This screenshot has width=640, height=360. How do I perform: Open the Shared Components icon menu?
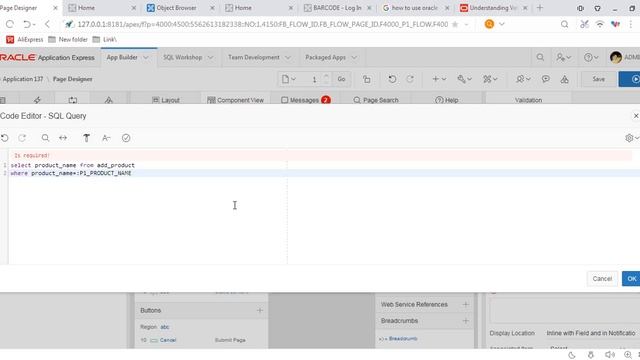(x=490, y=79)
